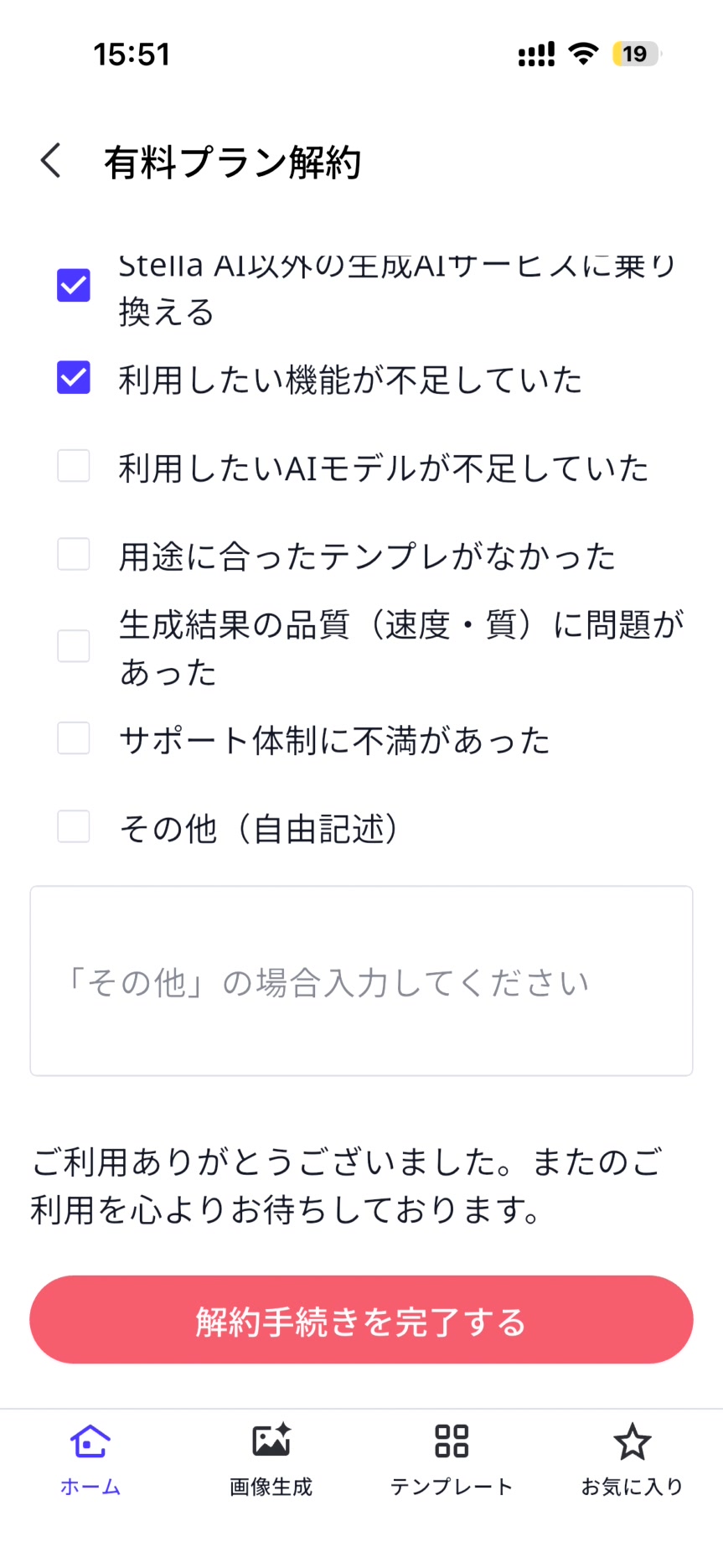Tap the 有料プラン解約 page title
Viewport: 723px width, 1568px height.
point(233,162)
